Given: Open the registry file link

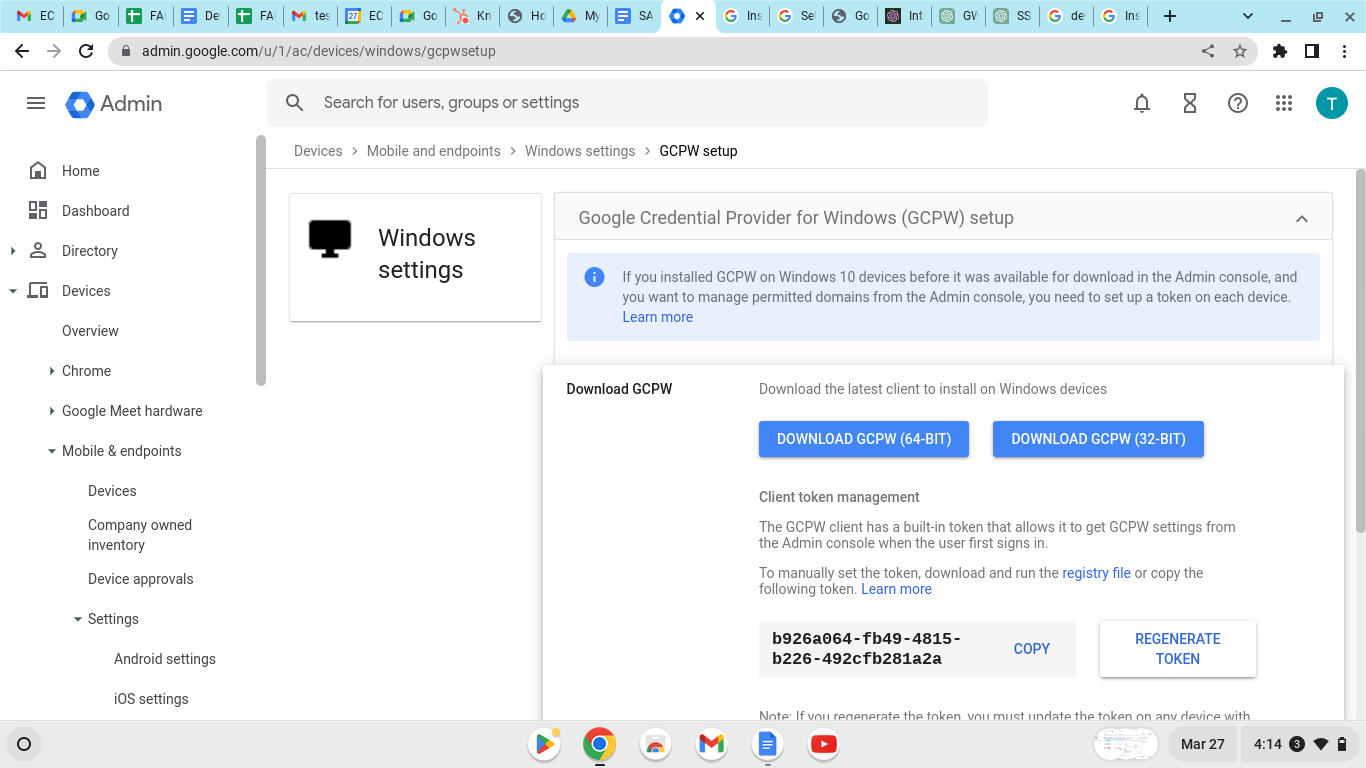Looking at the screenshot, I should pyautogui.click(x=1096, y=573).
